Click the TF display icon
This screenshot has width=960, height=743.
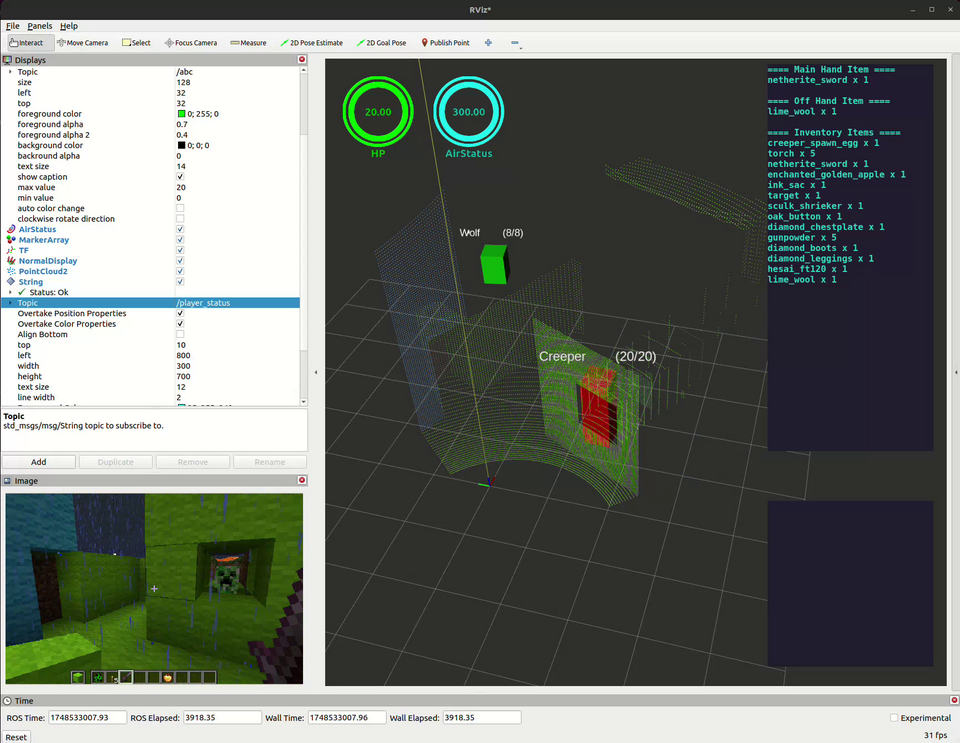click(x=11, y=250)
